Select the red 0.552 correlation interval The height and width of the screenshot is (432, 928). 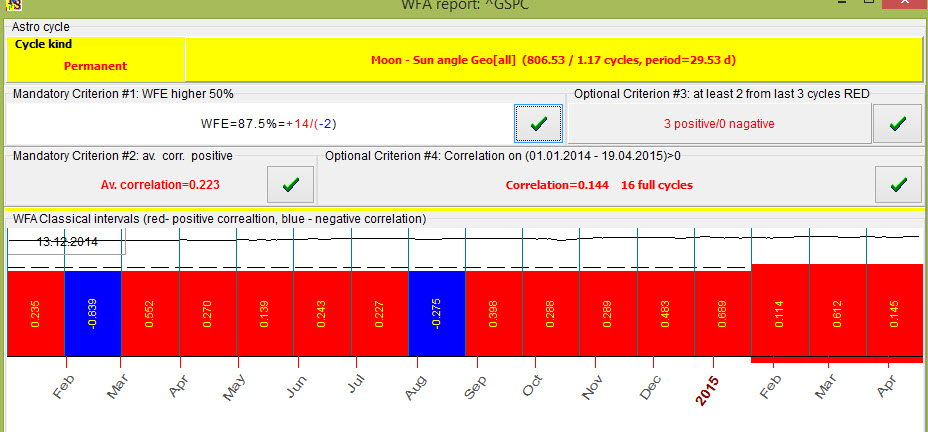click(x=150, y=313)
